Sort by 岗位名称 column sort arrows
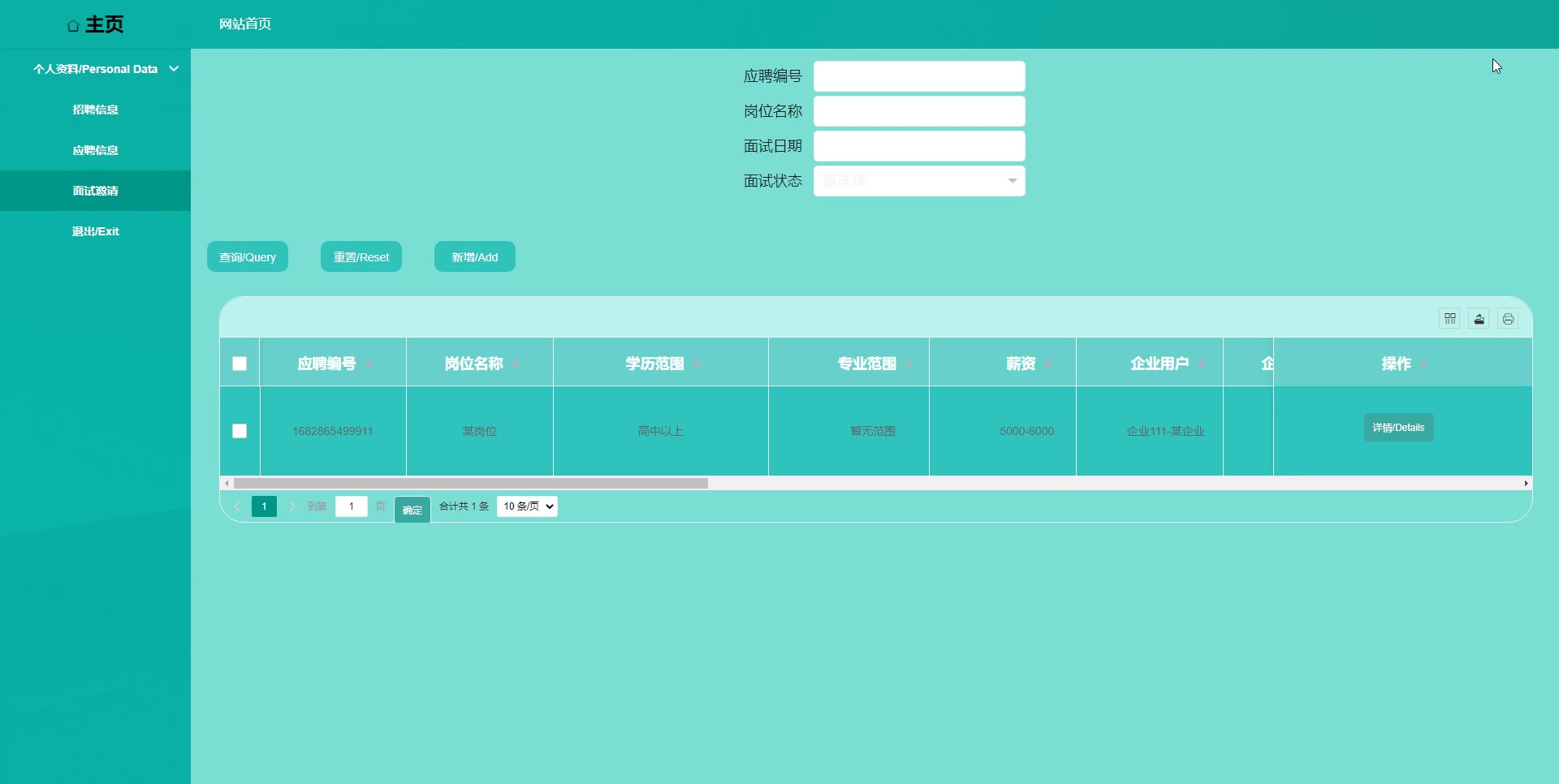This screenshot has width=1559, height=784. pyautogui.click(x=516, y=364)
